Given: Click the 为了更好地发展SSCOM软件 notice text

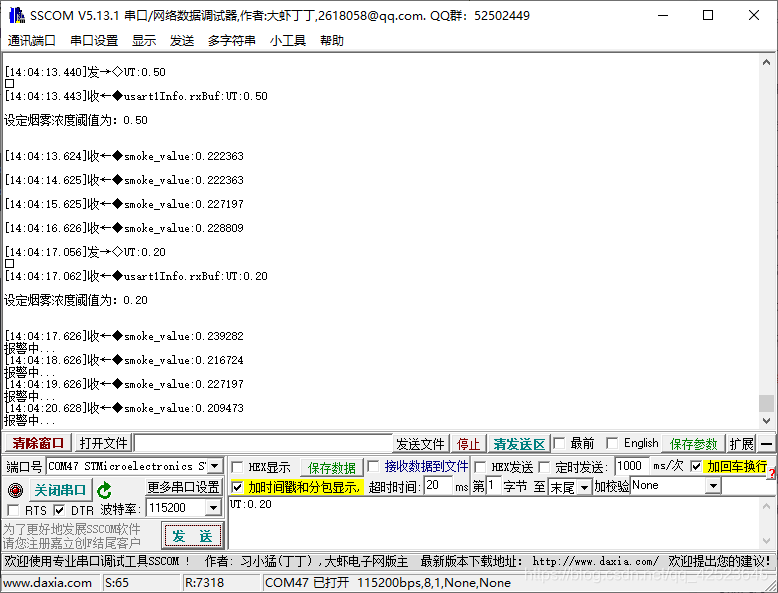Looking at the screenshot, I should (x=71, y=529).
